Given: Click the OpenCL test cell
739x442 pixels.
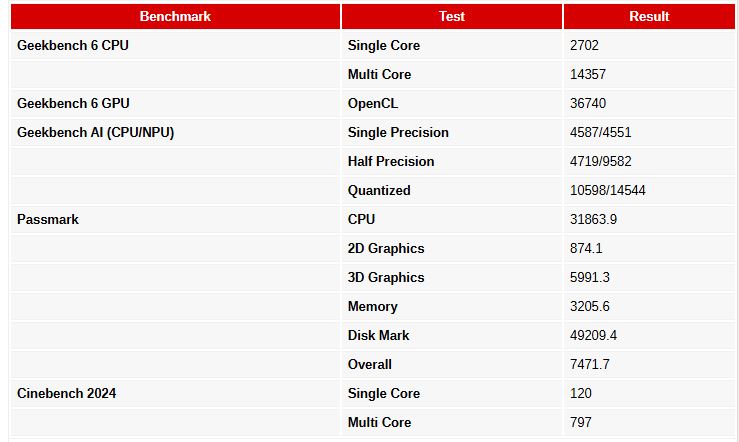Looking at the screenshot, I should 372,103.
